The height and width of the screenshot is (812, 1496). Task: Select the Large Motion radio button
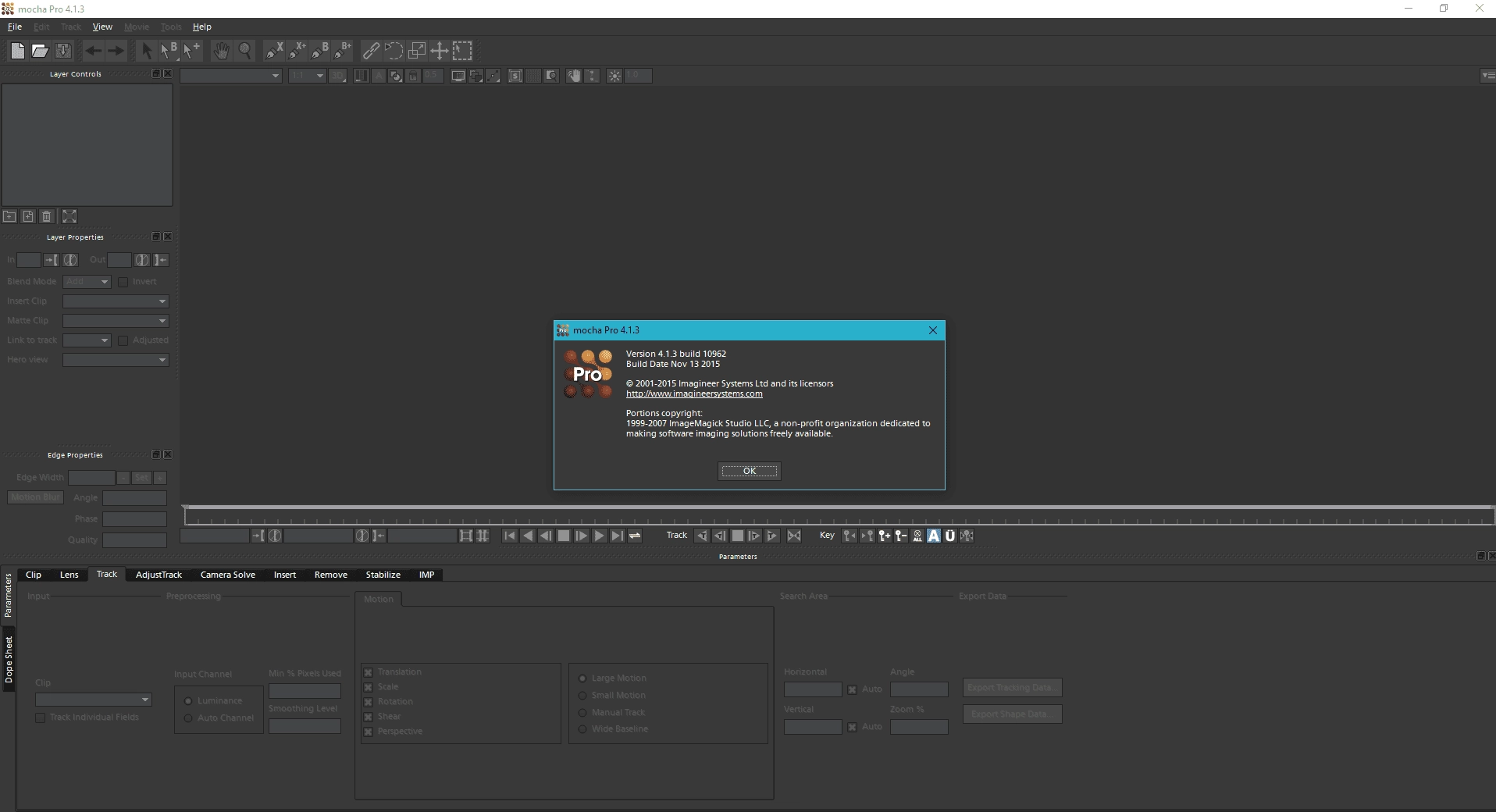[582, 678]
